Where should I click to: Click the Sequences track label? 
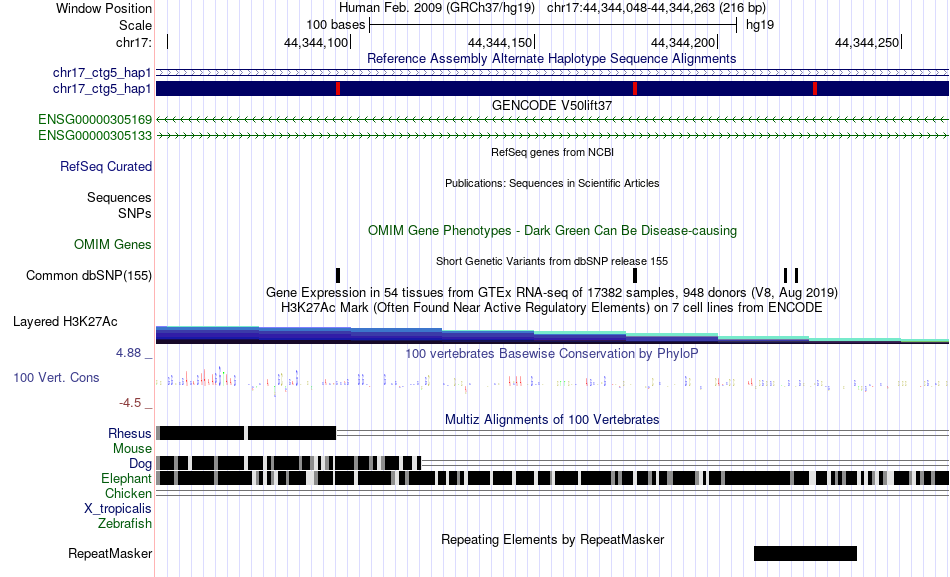coord(119,198)
